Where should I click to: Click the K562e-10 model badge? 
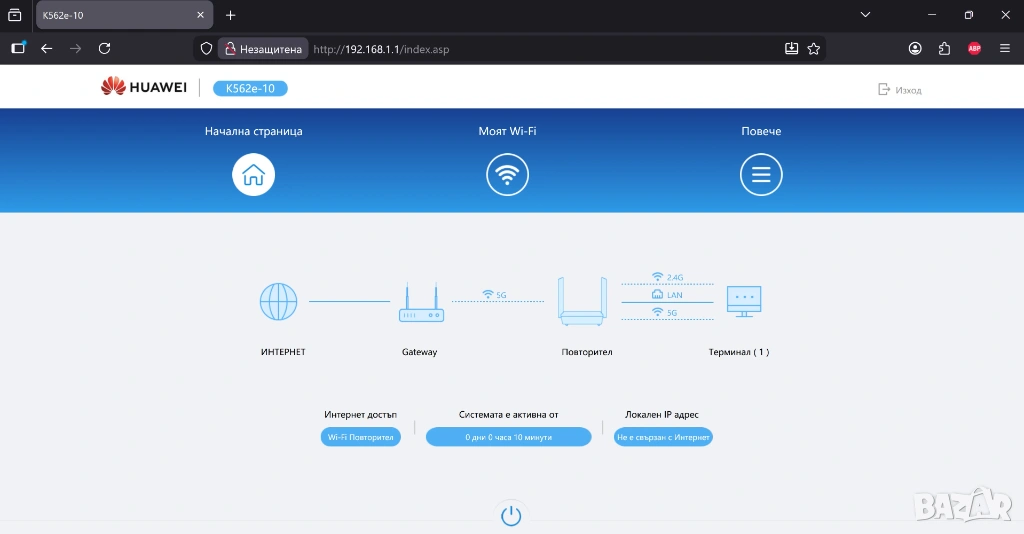tap(250, 88)
